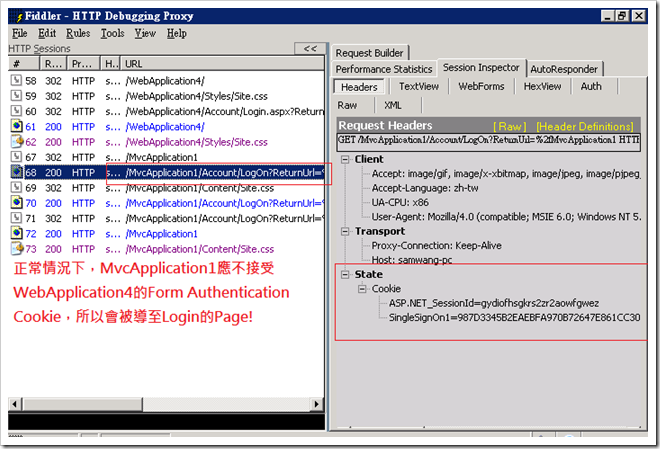Click the GET request line field
This screenshot has width=660, height=449.
pyautogui.click(x=488, y=142)
